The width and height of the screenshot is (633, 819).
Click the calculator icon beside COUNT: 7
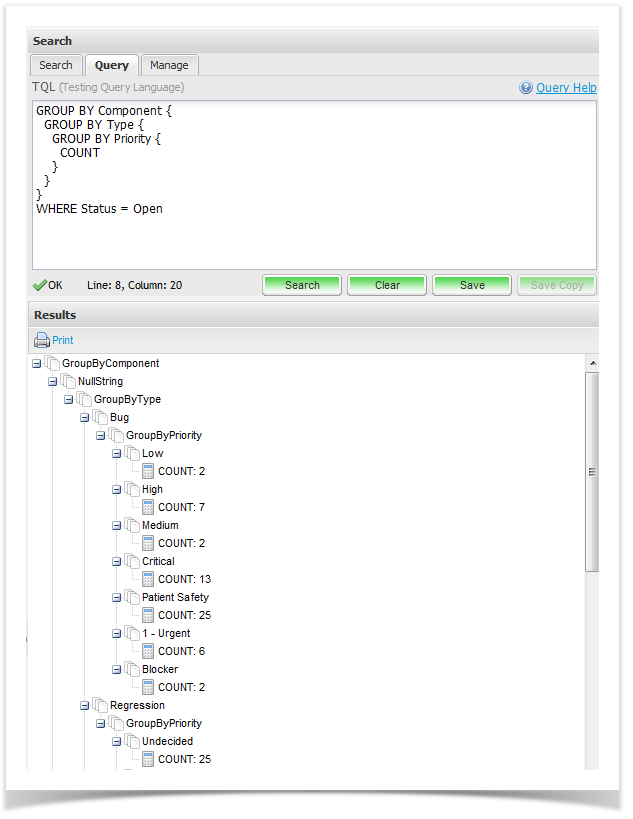(x=148, y=507)
